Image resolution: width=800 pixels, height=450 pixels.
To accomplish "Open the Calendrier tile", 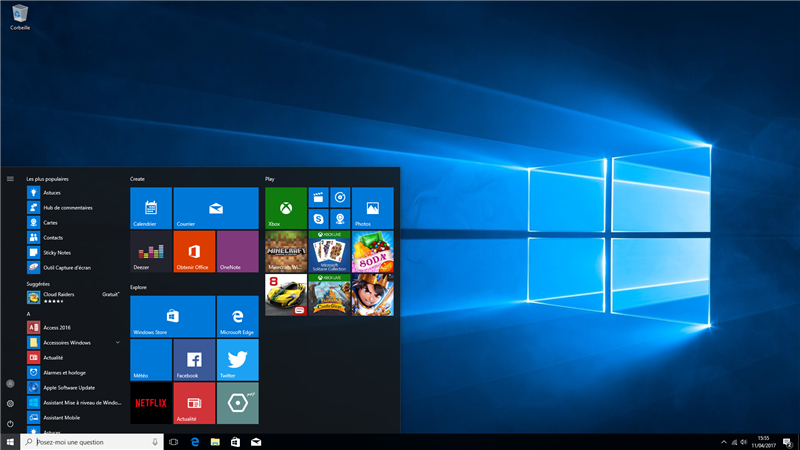I will tap(151, 208).
